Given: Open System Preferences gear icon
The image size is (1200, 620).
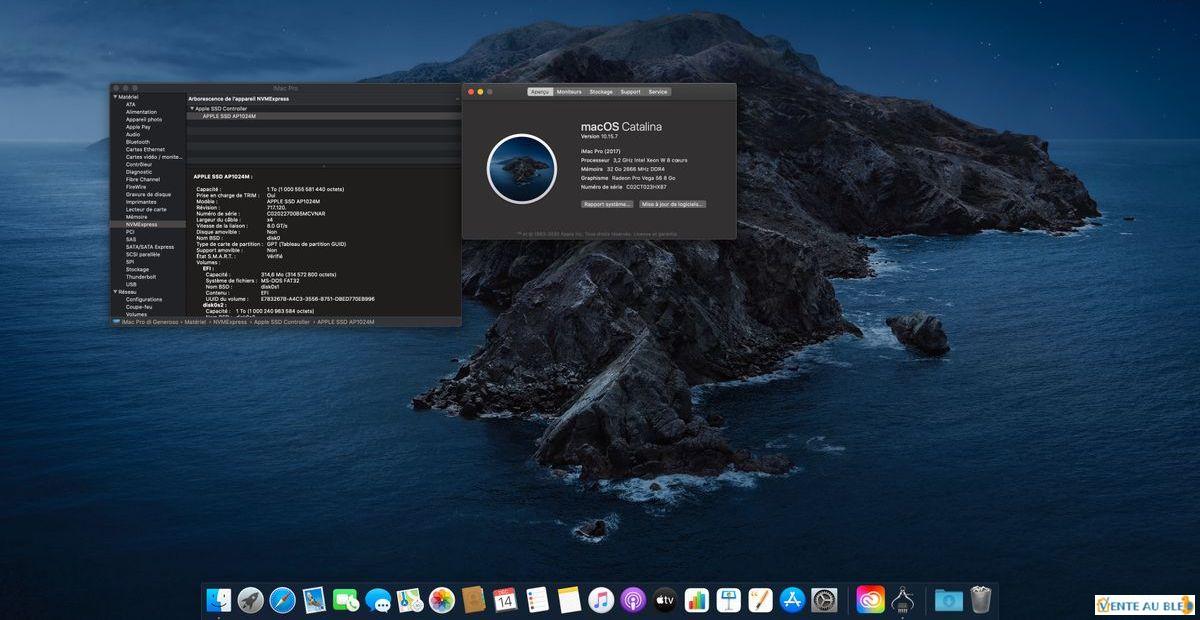Looking at the screenshot, I should (825, 600).
